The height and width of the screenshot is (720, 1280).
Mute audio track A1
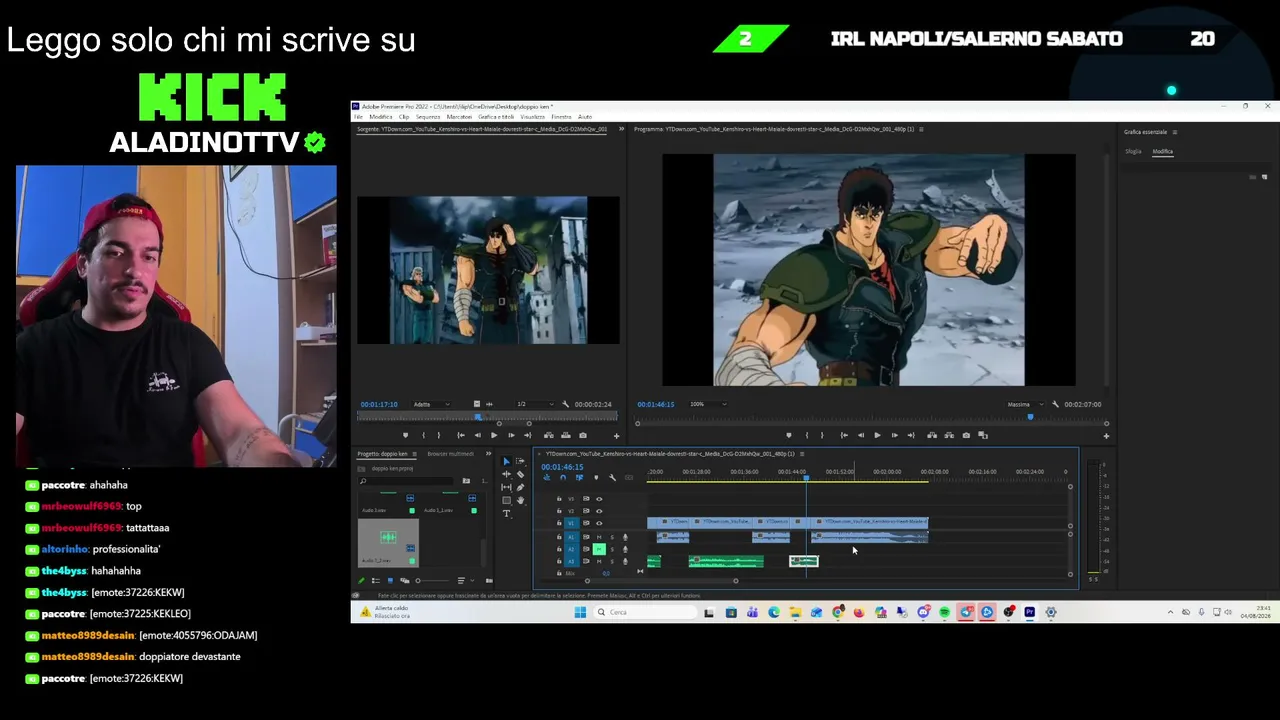(599, 537)
